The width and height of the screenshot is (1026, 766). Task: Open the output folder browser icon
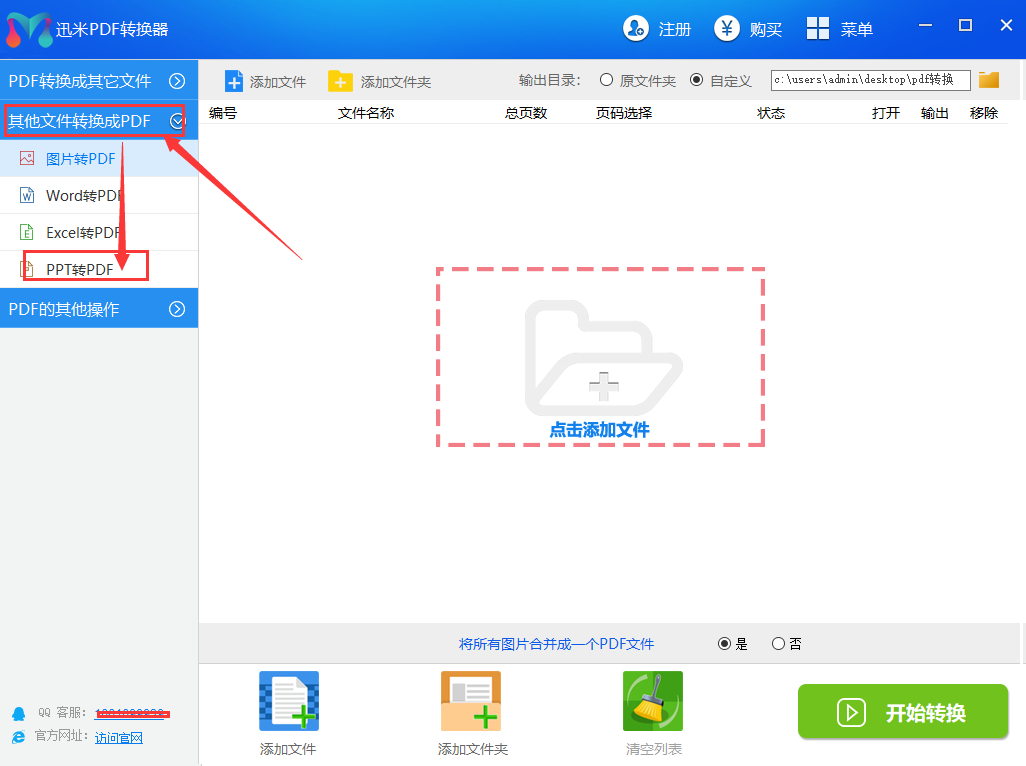989,79
